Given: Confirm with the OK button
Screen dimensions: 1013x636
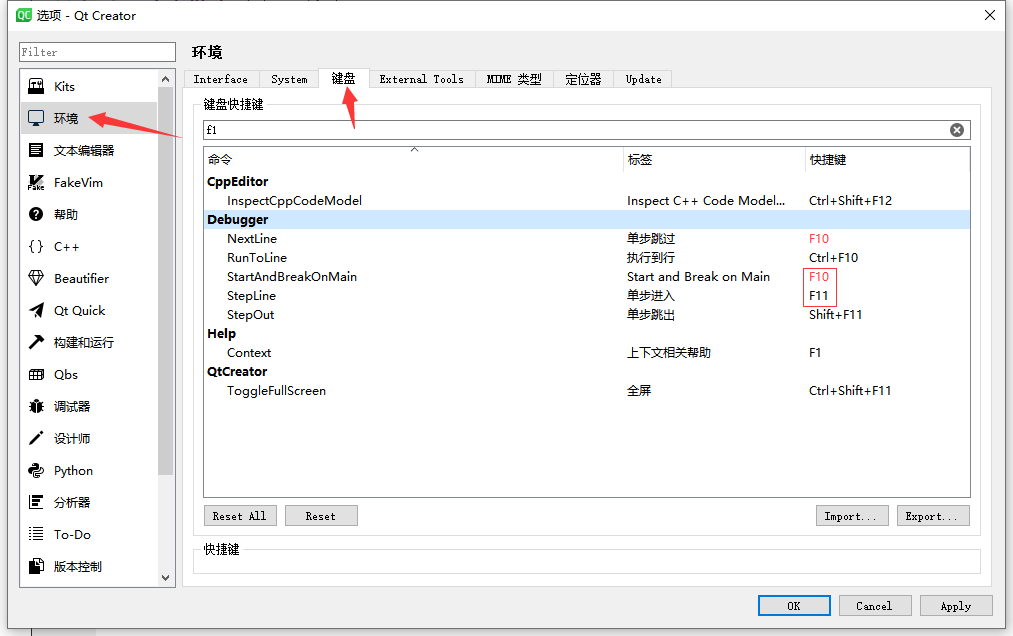Looking at the screenshot, I should [794, 606].
